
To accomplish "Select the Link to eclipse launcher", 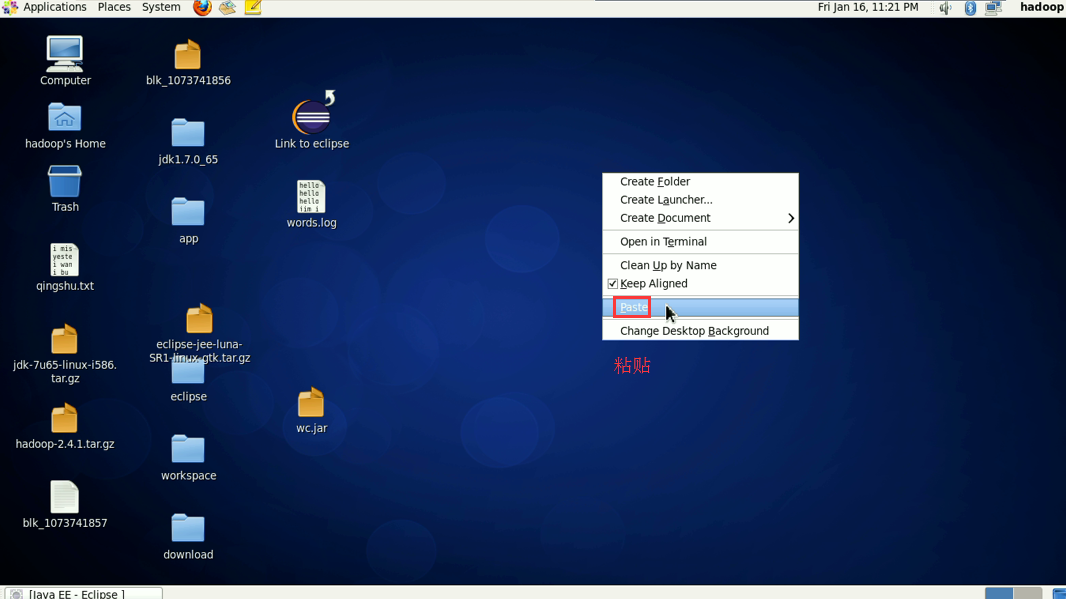I will [312, 114].
